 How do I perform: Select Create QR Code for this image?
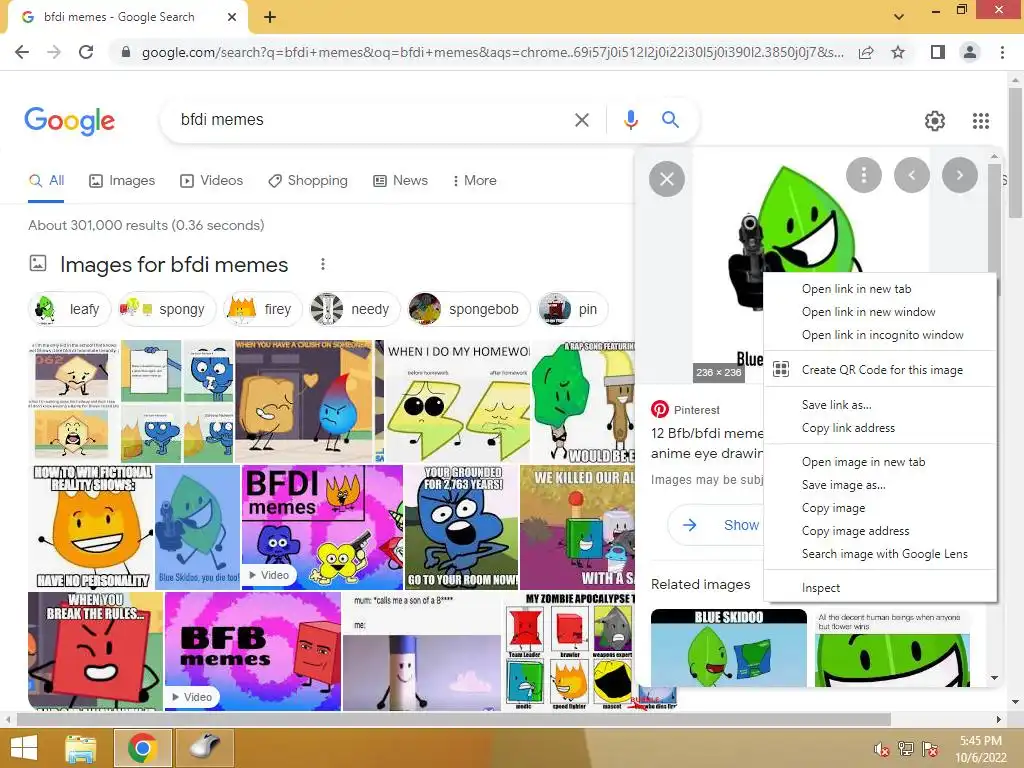tap(880, 370)
